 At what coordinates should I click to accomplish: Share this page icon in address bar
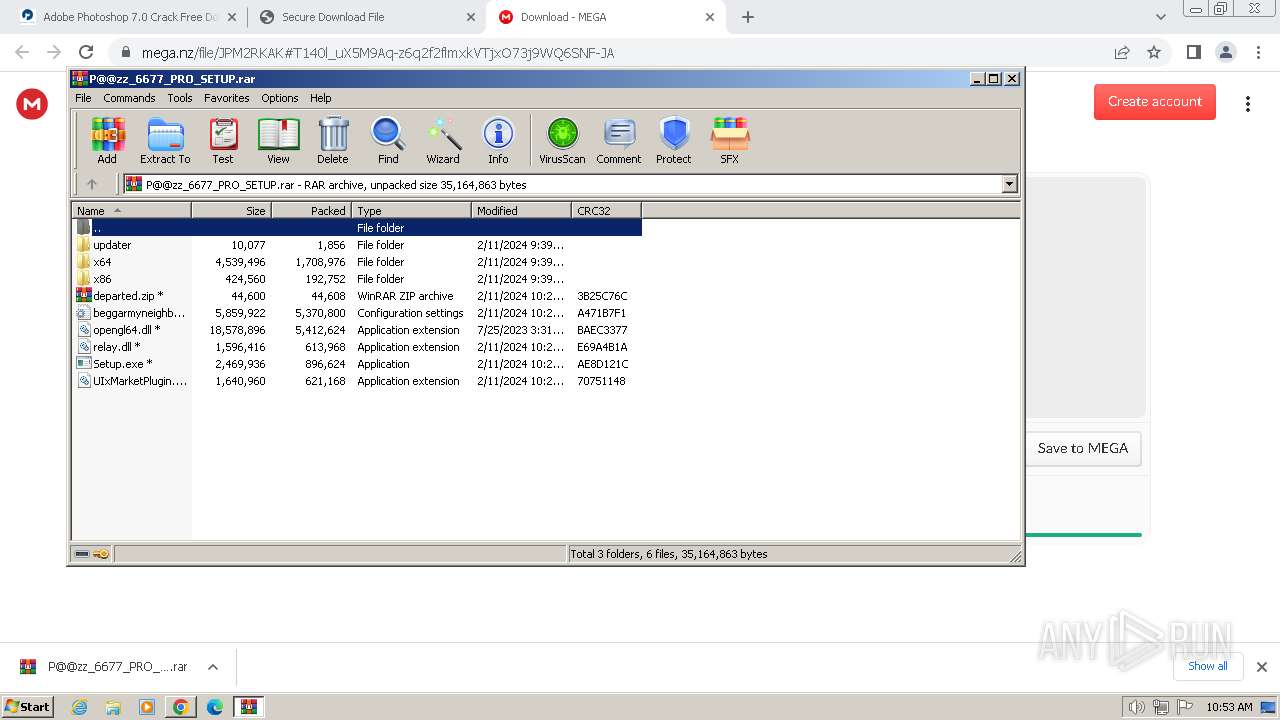1122,52
